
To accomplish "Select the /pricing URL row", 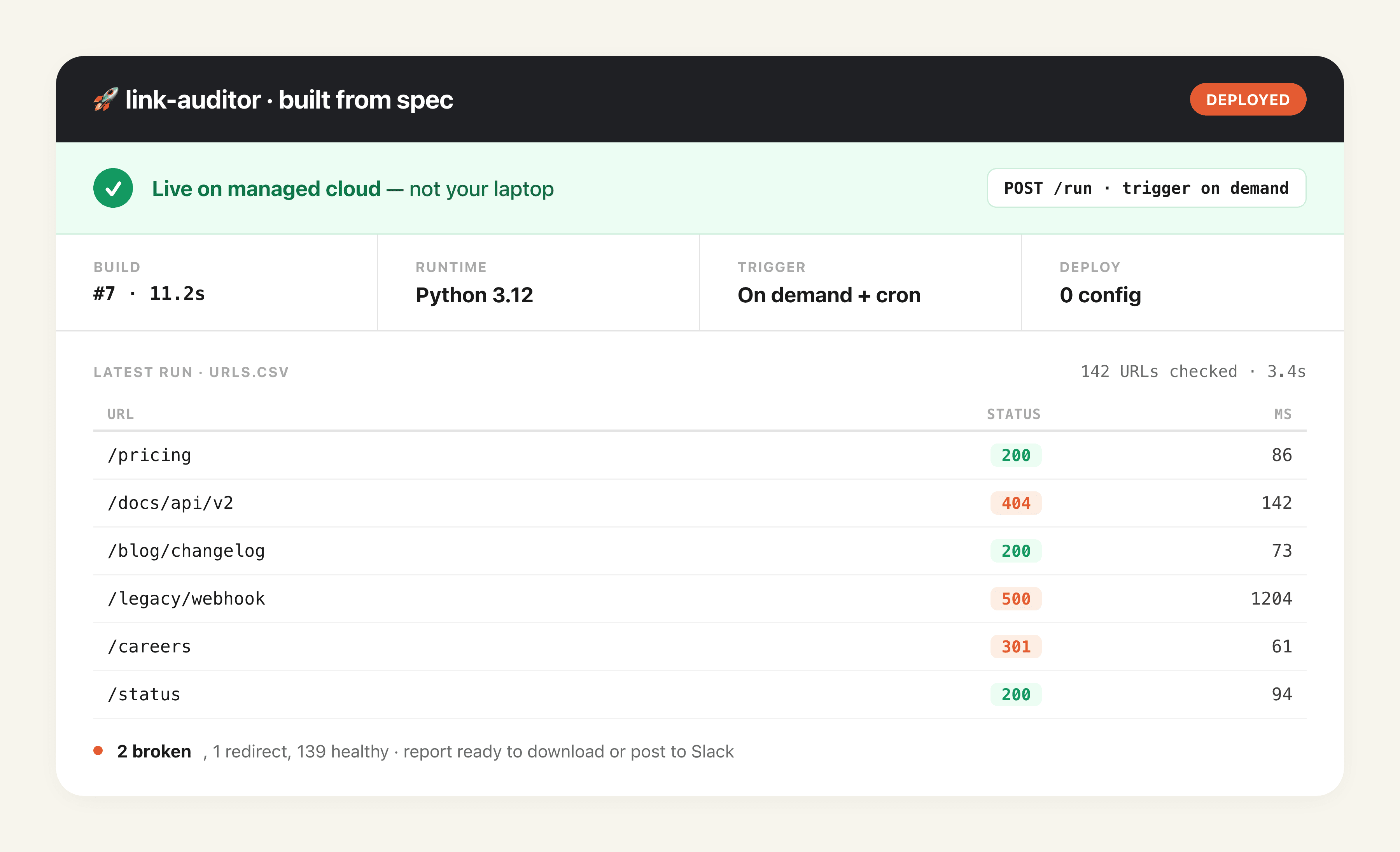I will pos(700,455).
